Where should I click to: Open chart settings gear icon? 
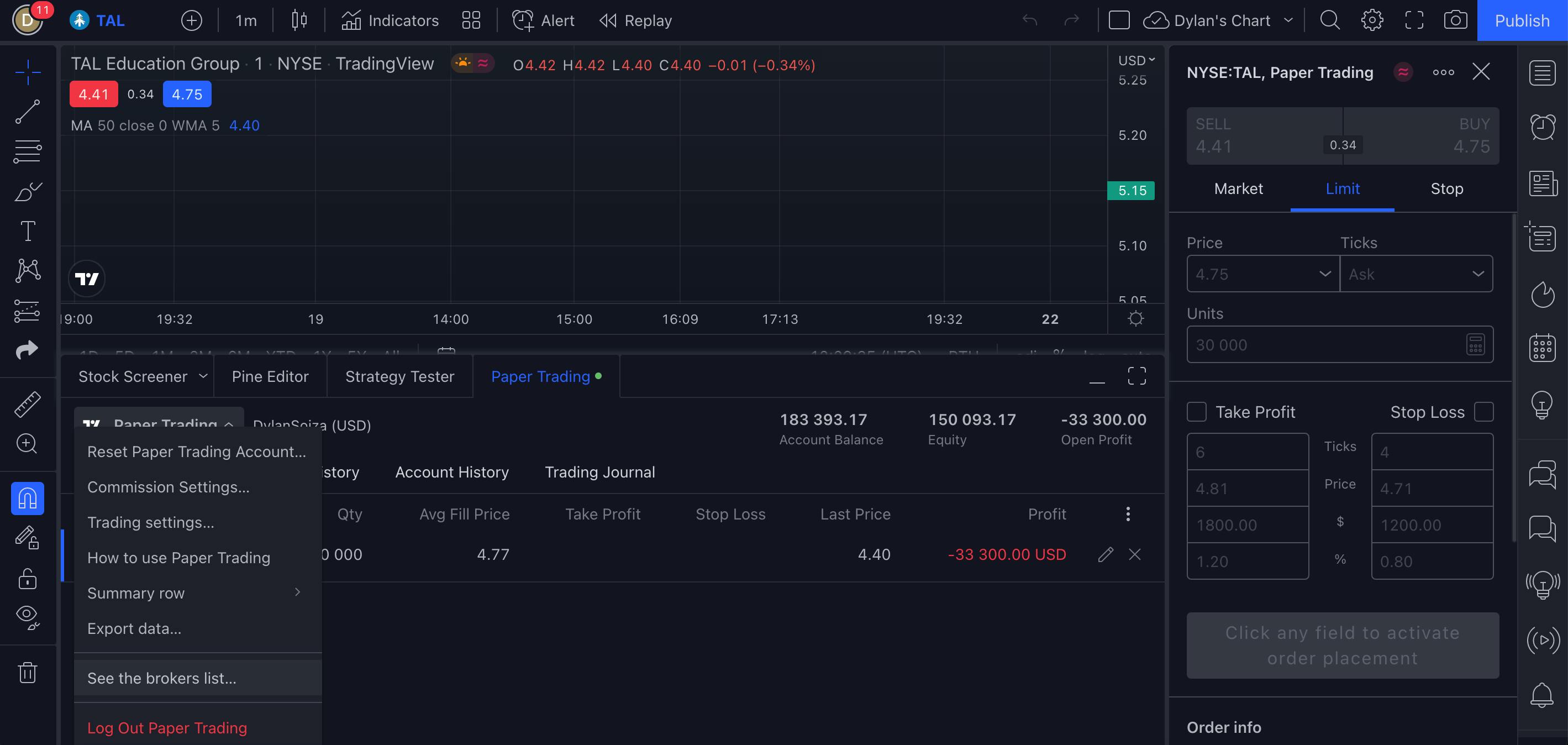coord(1372,20)
